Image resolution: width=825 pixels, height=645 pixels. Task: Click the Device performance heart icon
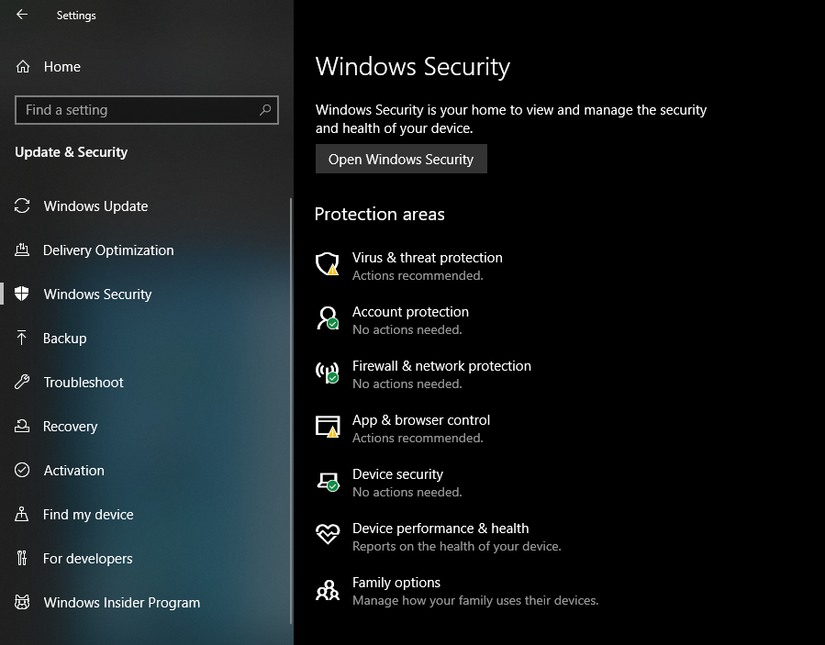[x=327, y=534]
